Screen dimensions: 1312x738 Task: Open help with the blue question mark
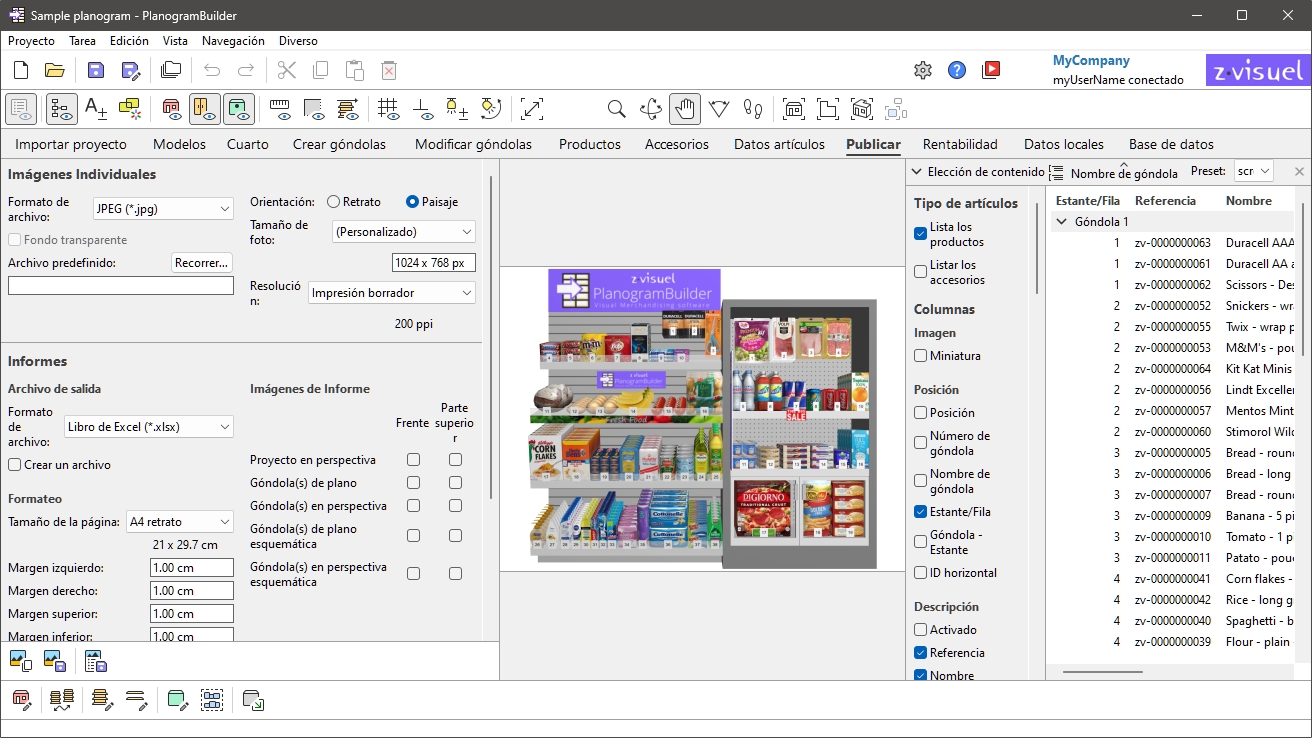click(957, 70)
